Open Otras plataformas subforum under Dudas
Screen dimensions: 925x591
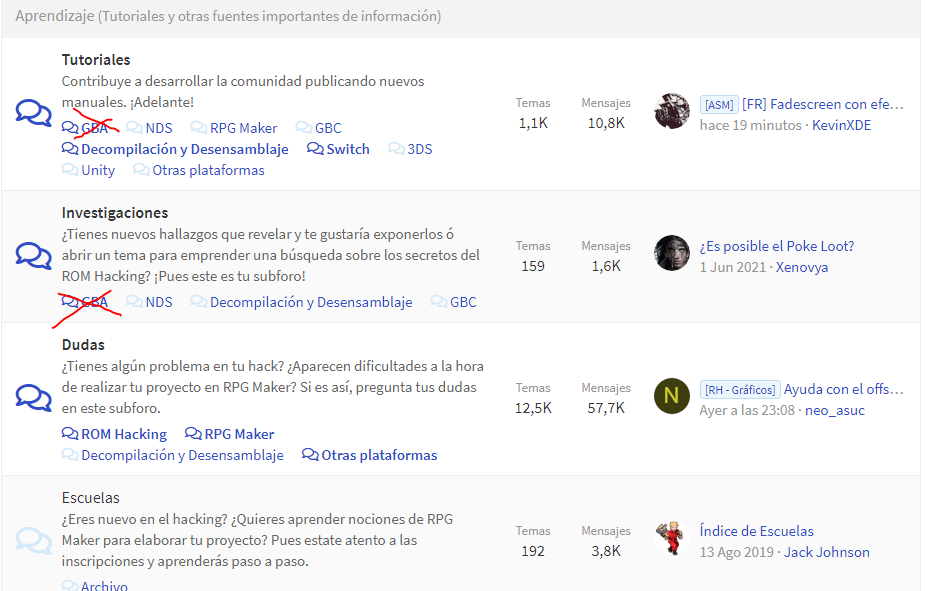tap(378, 455)
